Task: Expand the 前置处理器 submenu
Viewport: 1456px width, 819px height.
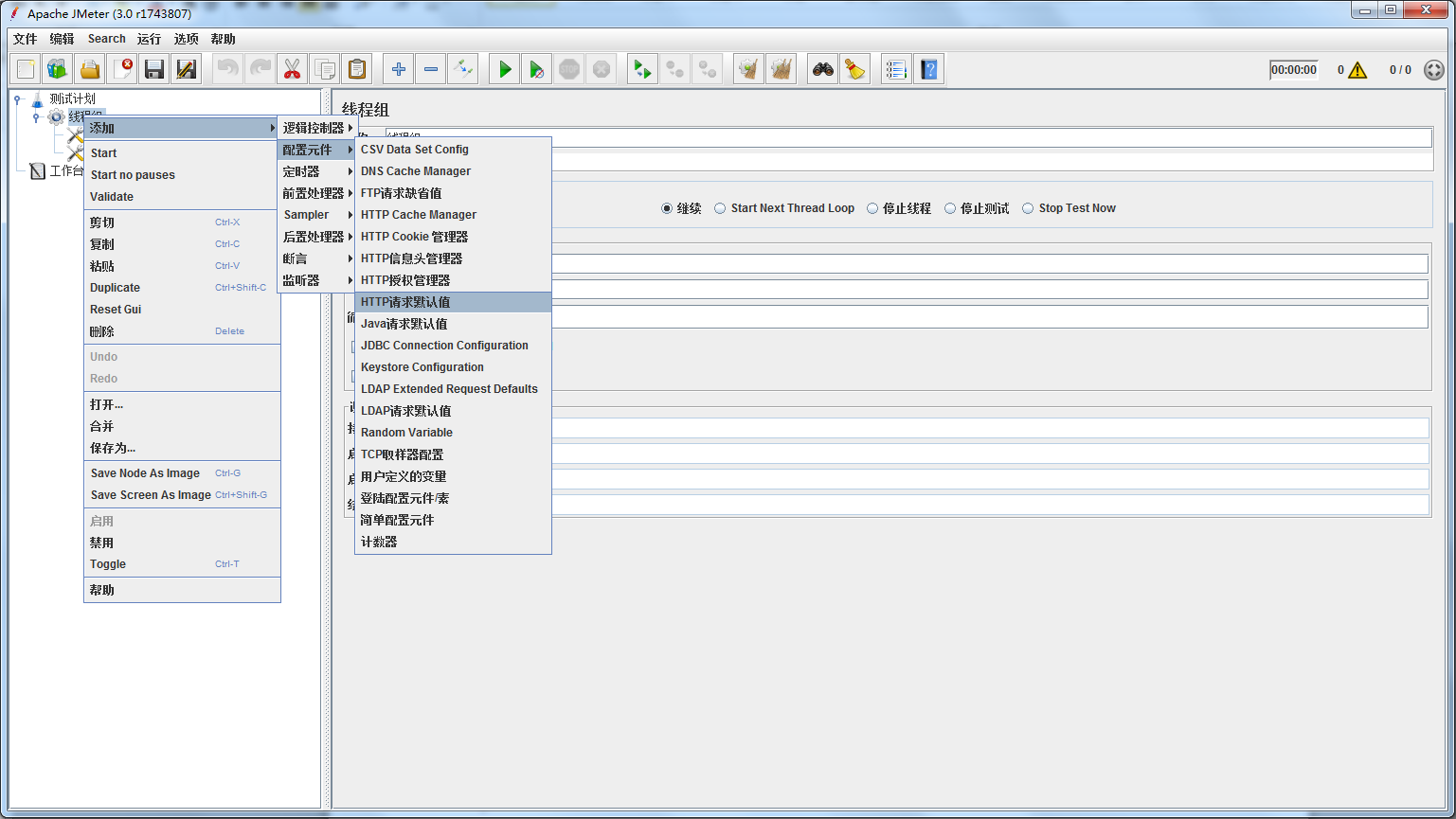Action: [316, 193]
